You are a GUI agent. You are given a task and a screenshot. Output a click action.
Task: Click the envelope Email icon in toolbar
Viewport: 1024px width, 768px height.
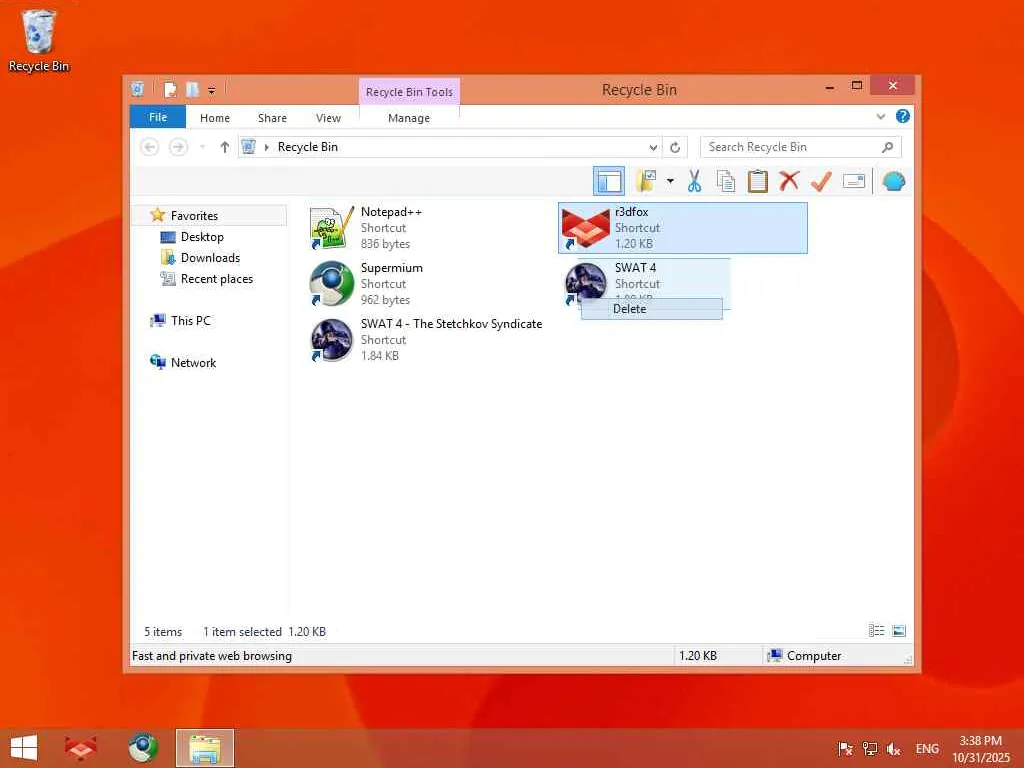click(854, 181)
